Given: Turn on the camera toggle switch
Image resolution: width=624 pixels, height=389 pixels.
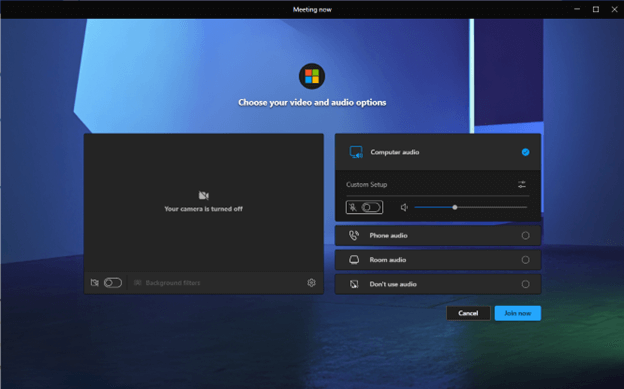Looking at the screenshot, I should (113, 283).
